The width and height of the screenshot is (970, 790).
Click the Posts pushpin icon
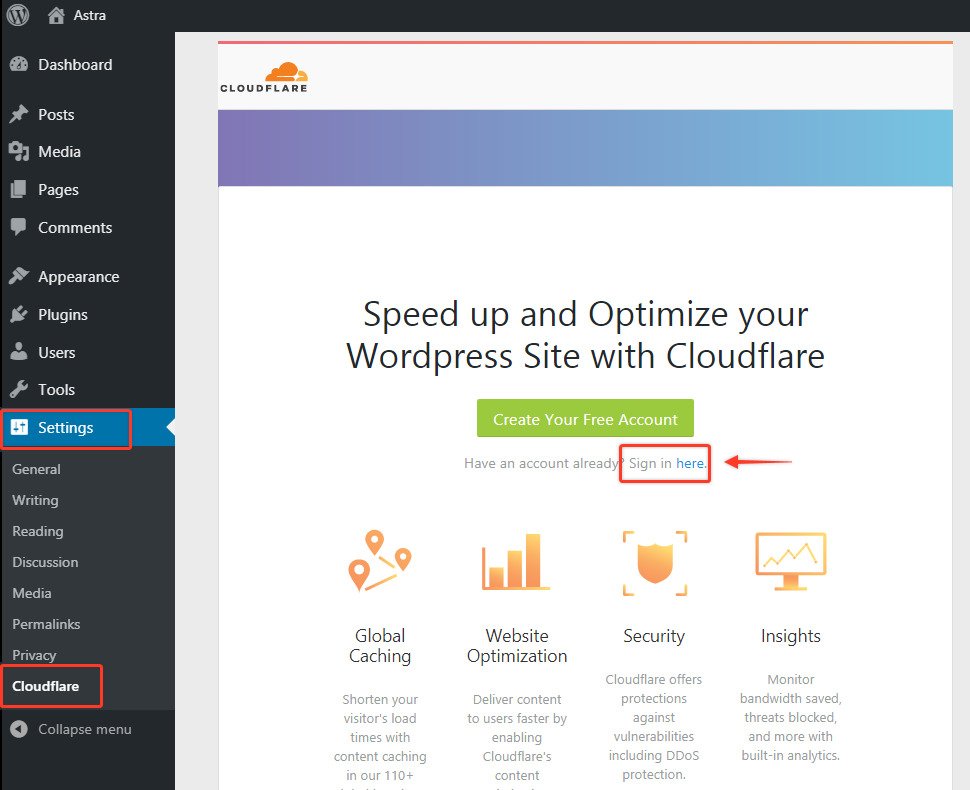[19, 114]
